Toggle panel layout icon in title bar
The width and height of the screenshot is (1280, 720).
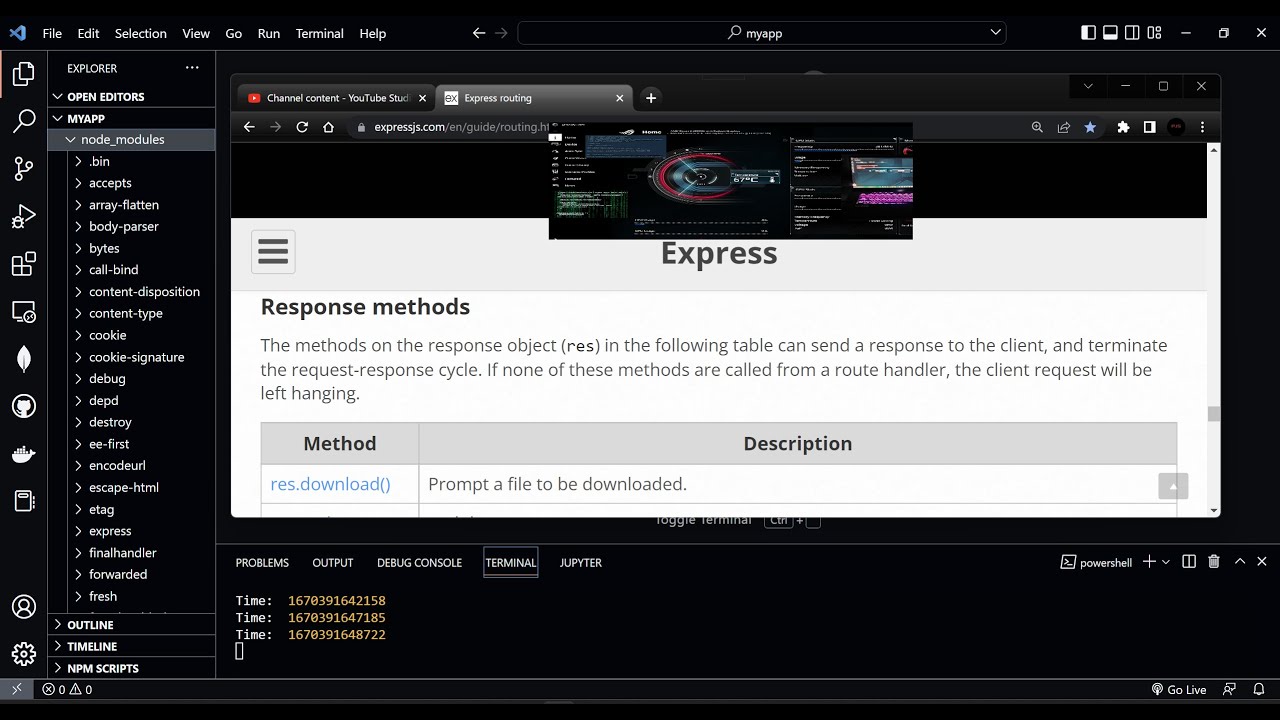1110,33
